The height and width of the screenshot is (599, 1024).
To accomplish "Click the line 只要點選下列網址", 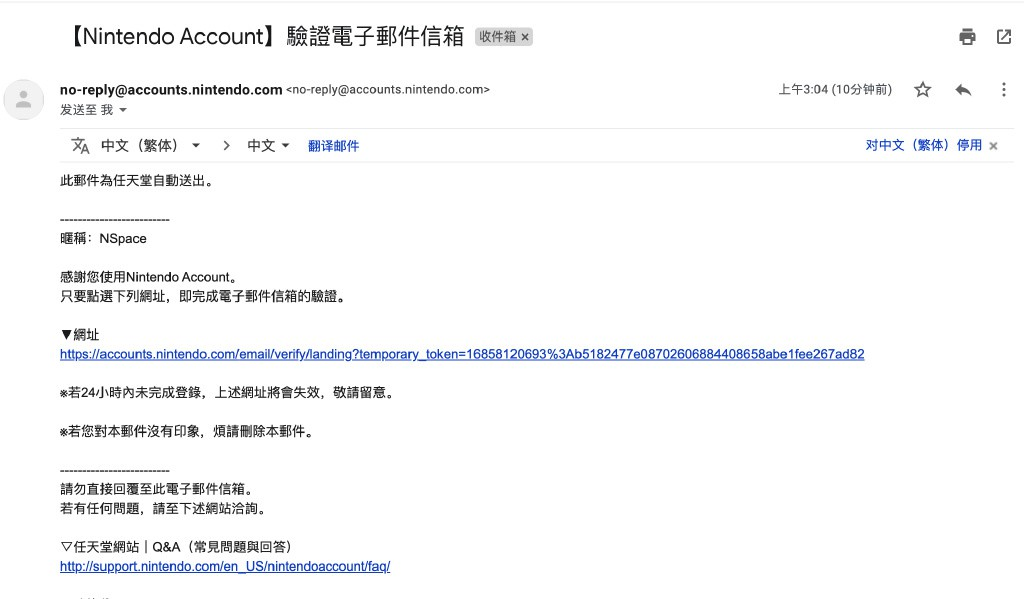I will pos(203,297).
